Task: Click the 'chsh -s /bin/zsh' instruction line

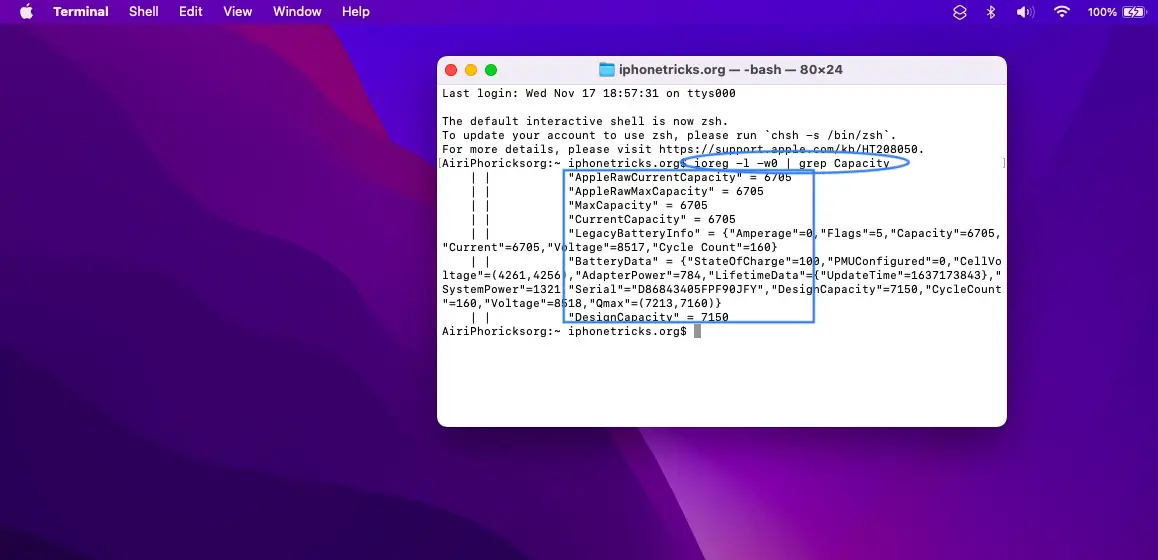Action: (x=669, y=135)
